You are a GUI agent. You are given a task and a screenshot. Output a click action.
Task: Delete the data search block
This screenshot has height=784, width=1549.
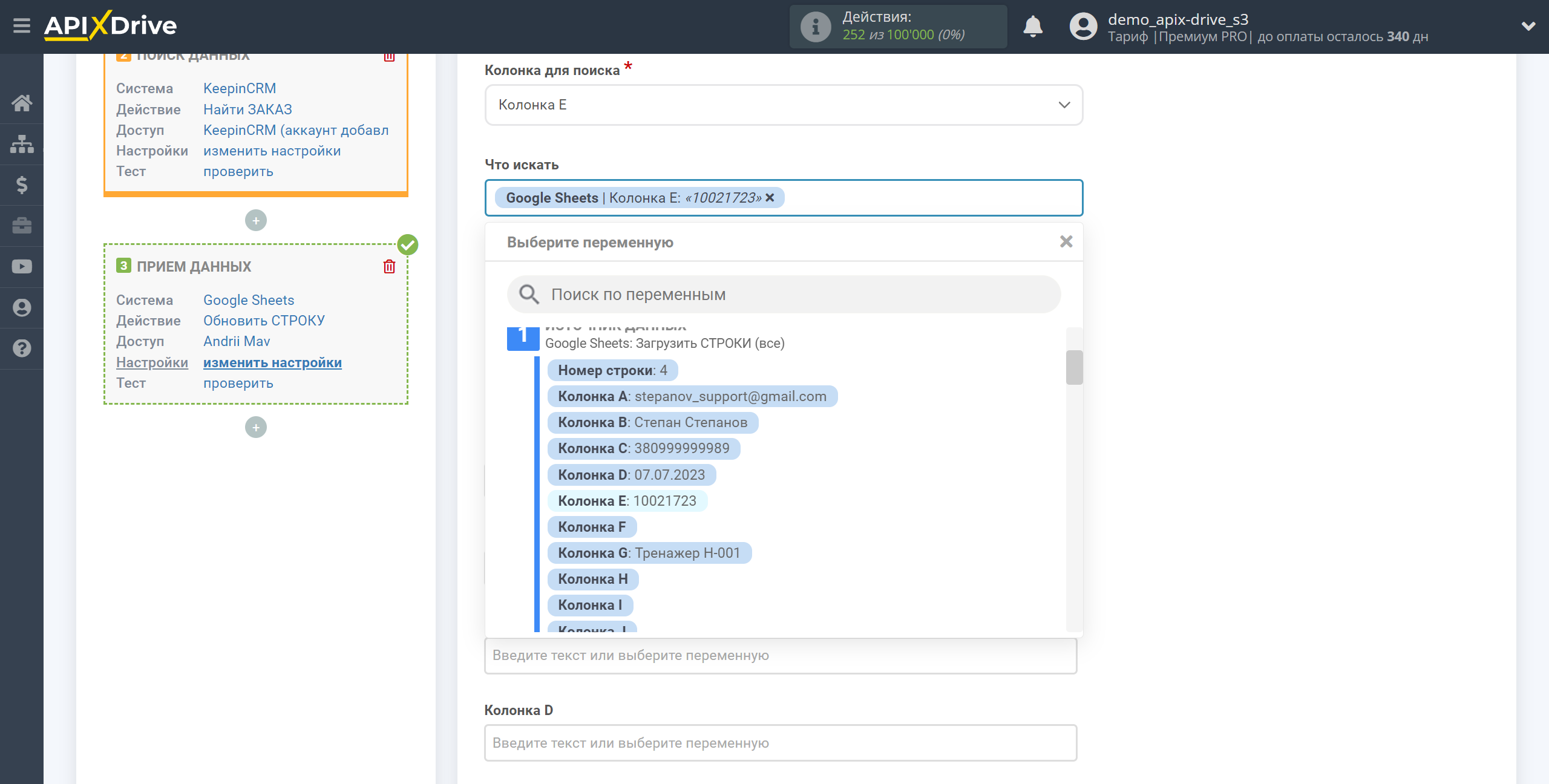[x=389, y=56]
